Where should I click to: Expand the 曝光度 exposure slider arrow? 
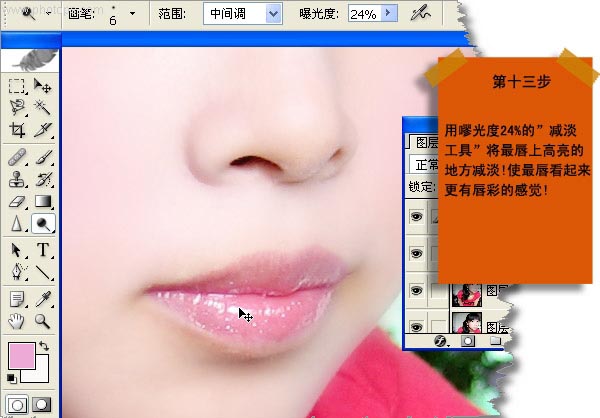[x=390, y=14]
